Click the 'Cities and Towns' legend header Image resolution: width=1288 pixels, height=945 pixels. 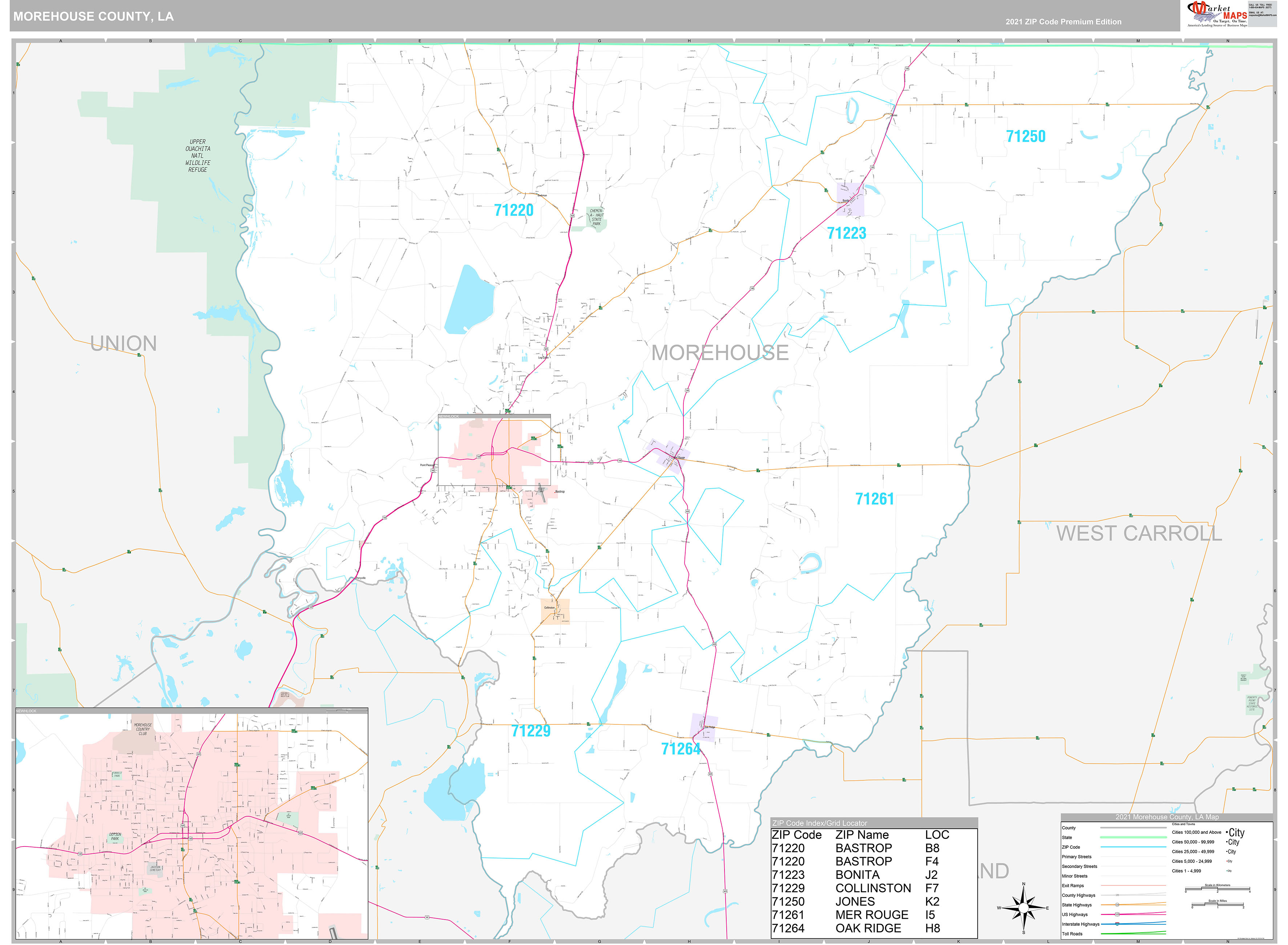click(x=1183, y=824)
